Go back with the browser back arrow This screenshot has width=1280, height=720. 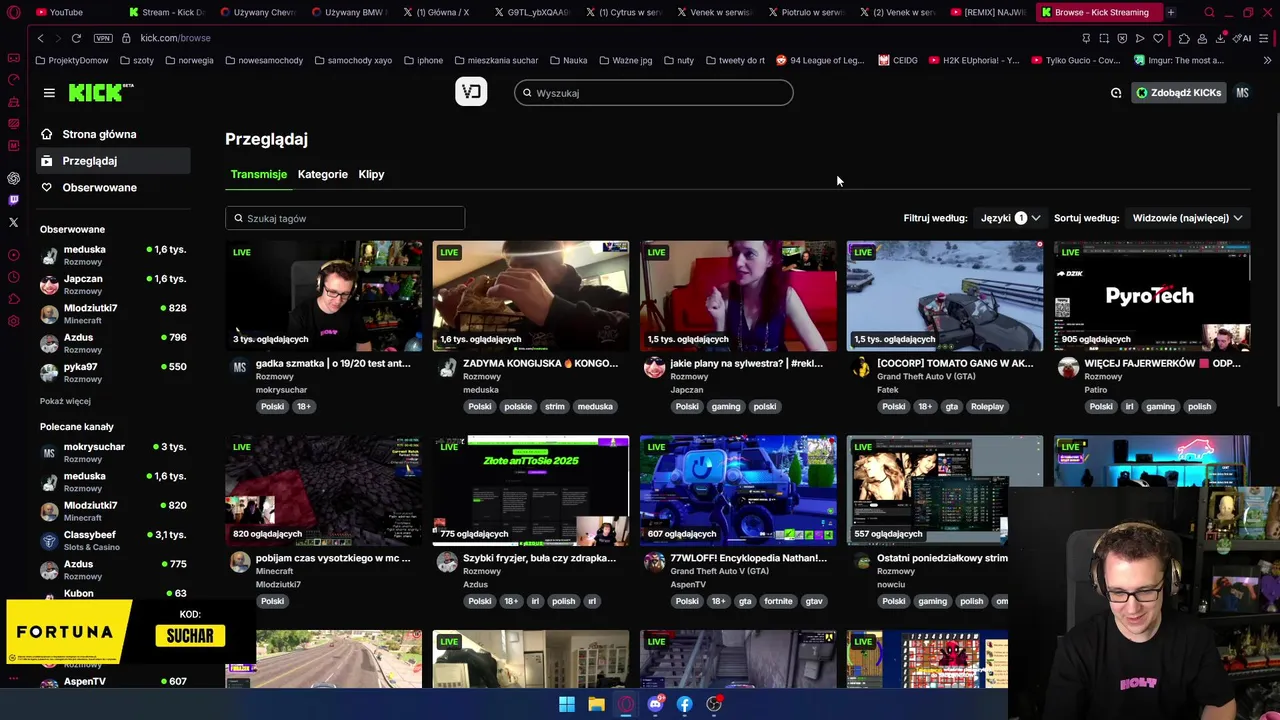pyautogui.click(x=40, y=38)
